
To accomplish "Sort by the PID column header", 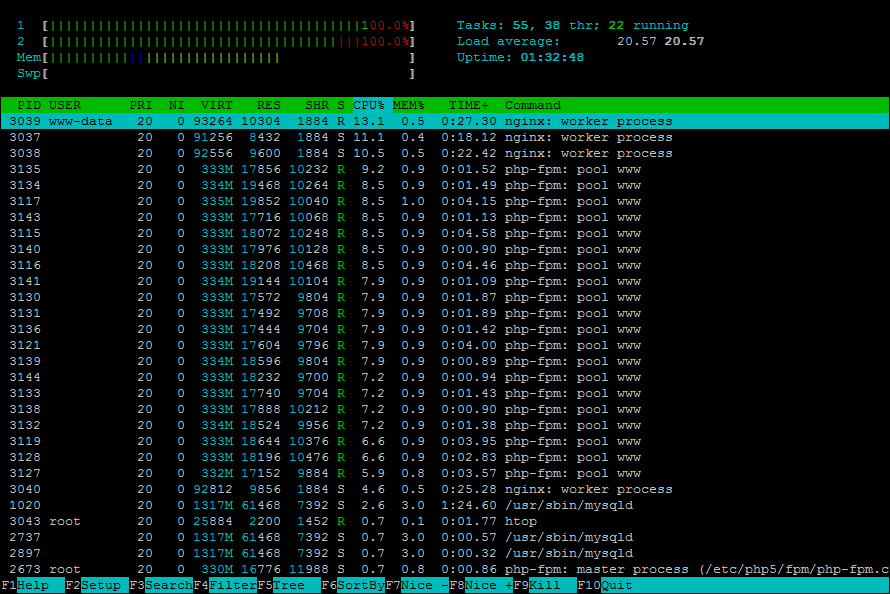I will click(29, 106).
